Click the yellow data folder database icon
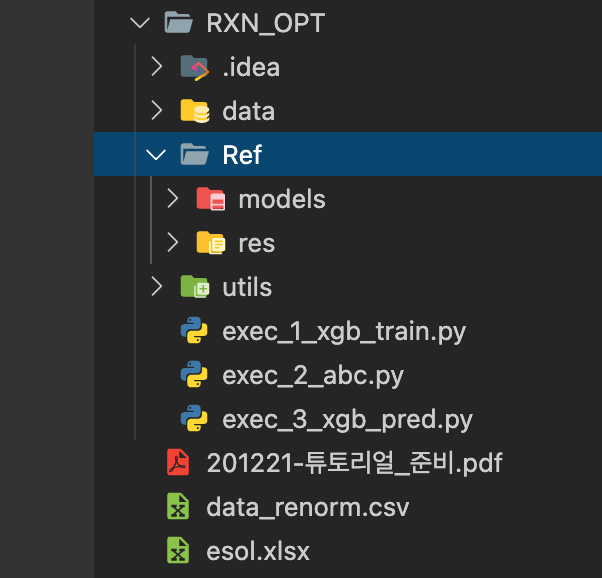The image size is (602, 578). 195,111
